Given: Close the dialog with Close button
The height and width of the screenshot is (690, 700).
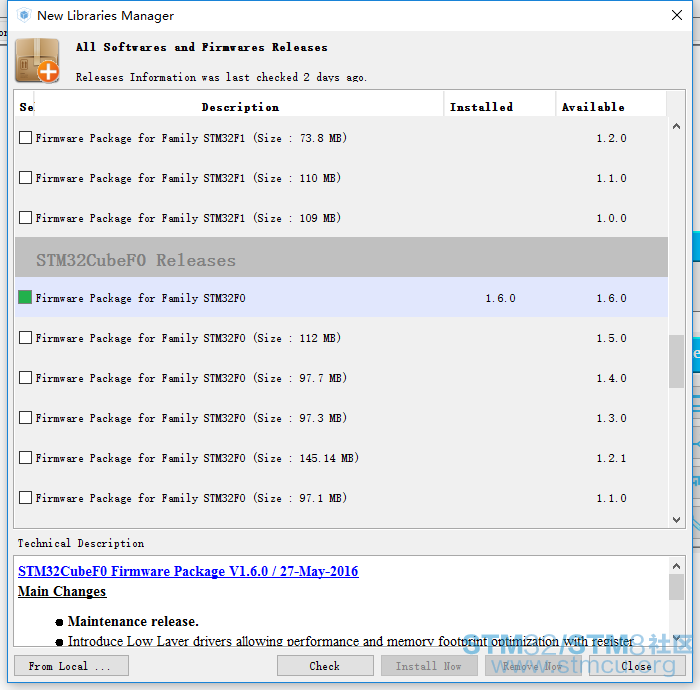Looking at the screenshot, I should [637, 666].
